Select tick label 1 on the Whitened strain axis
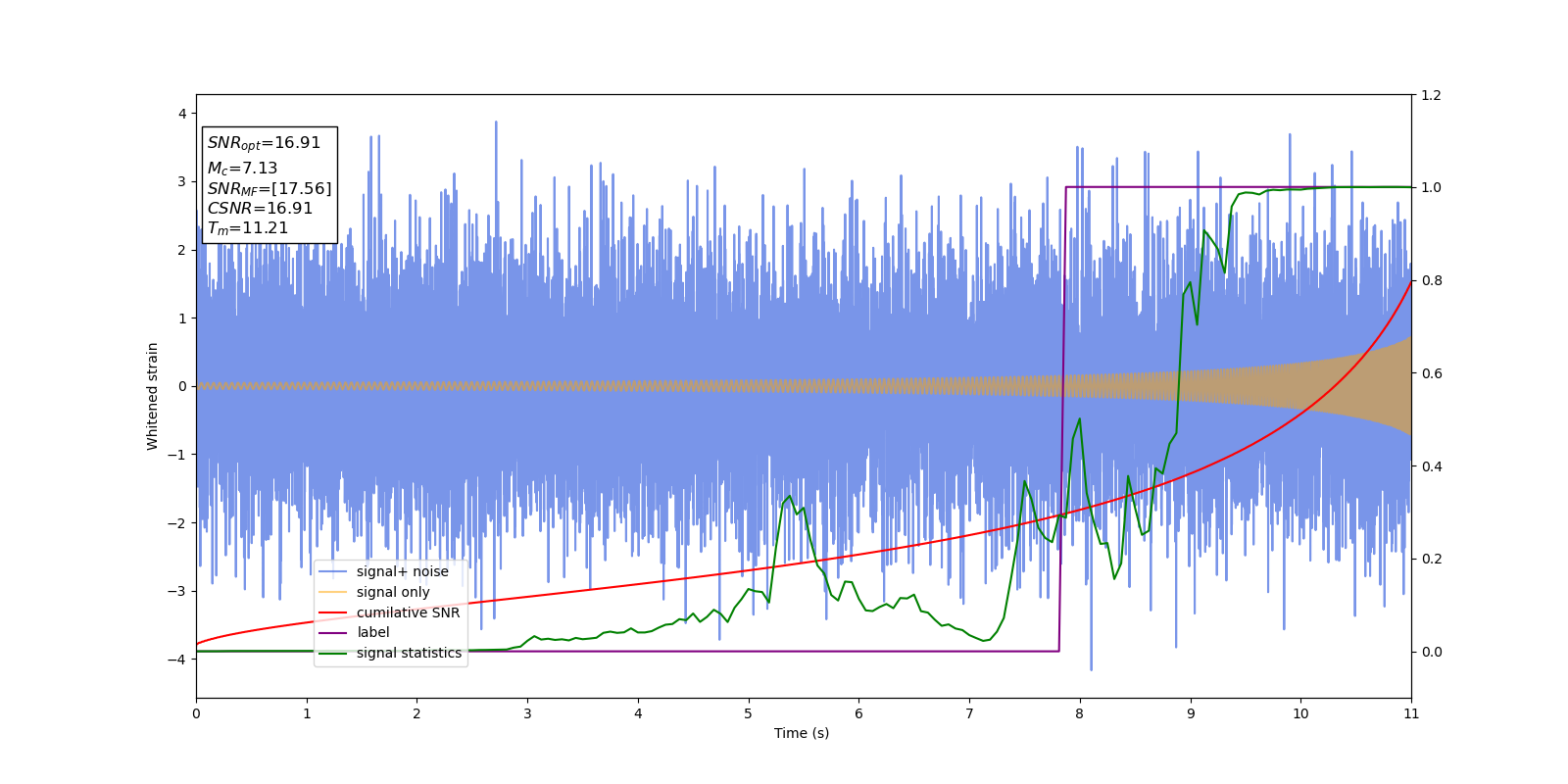 point(182,318)
